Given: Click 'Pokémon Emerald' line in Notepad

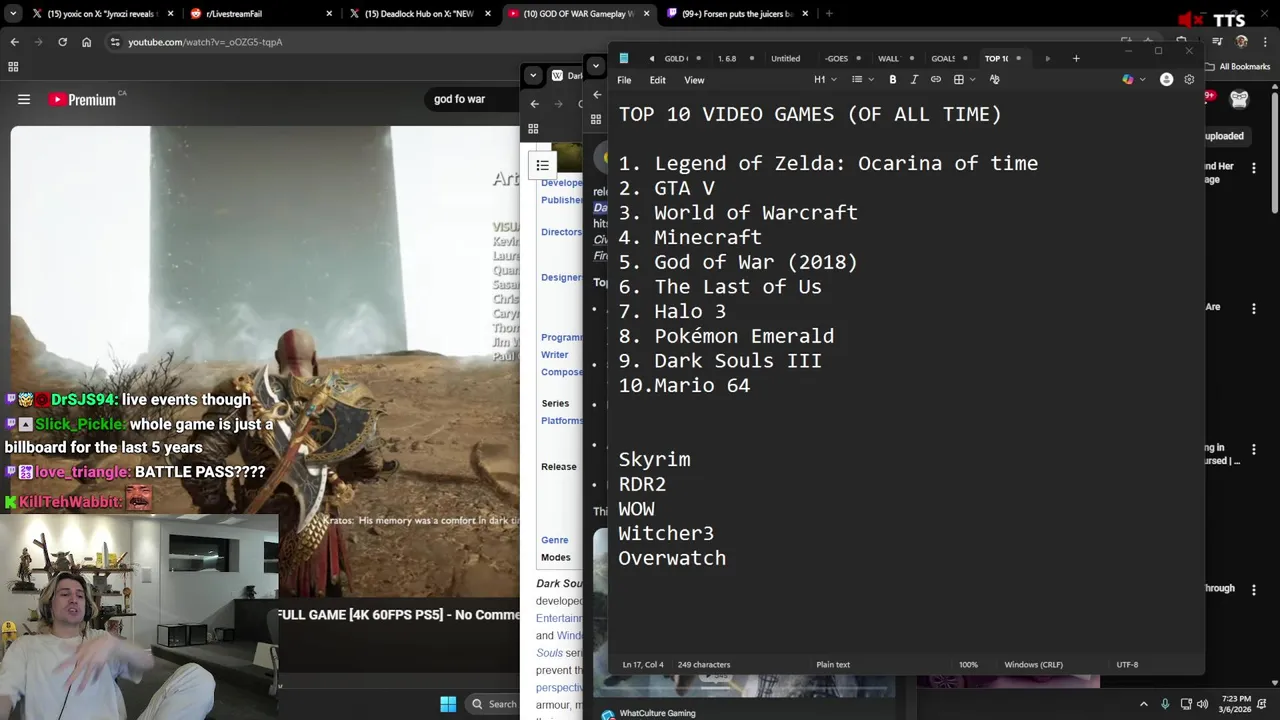Looking at the screenshot, I should (x=726, y=336).
